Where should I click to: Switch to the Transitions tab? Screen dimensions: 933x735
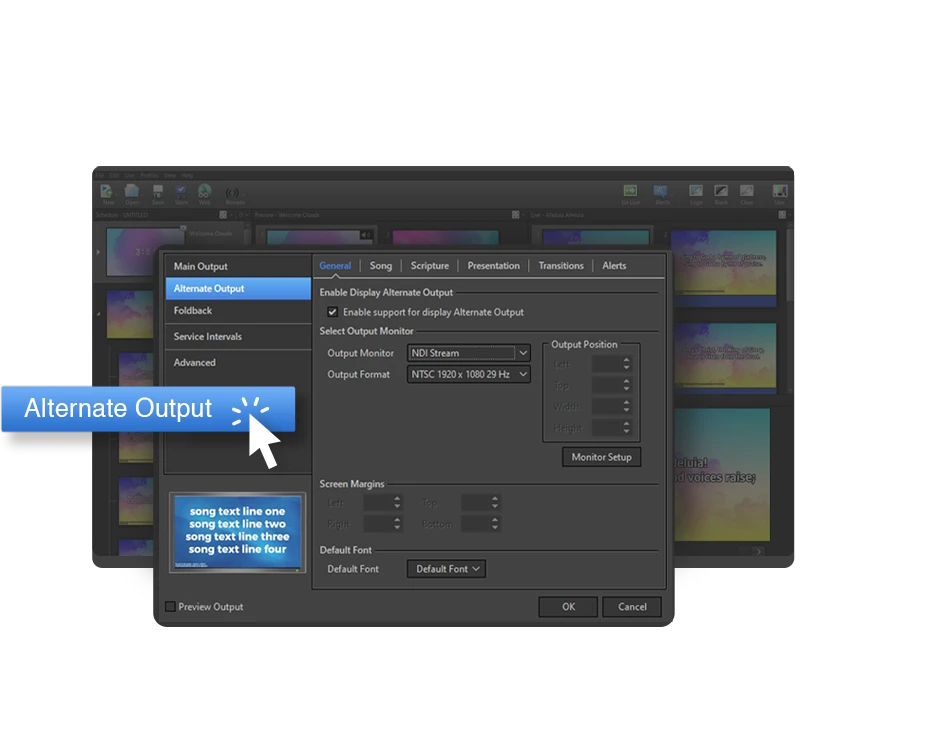pos(561,265)
